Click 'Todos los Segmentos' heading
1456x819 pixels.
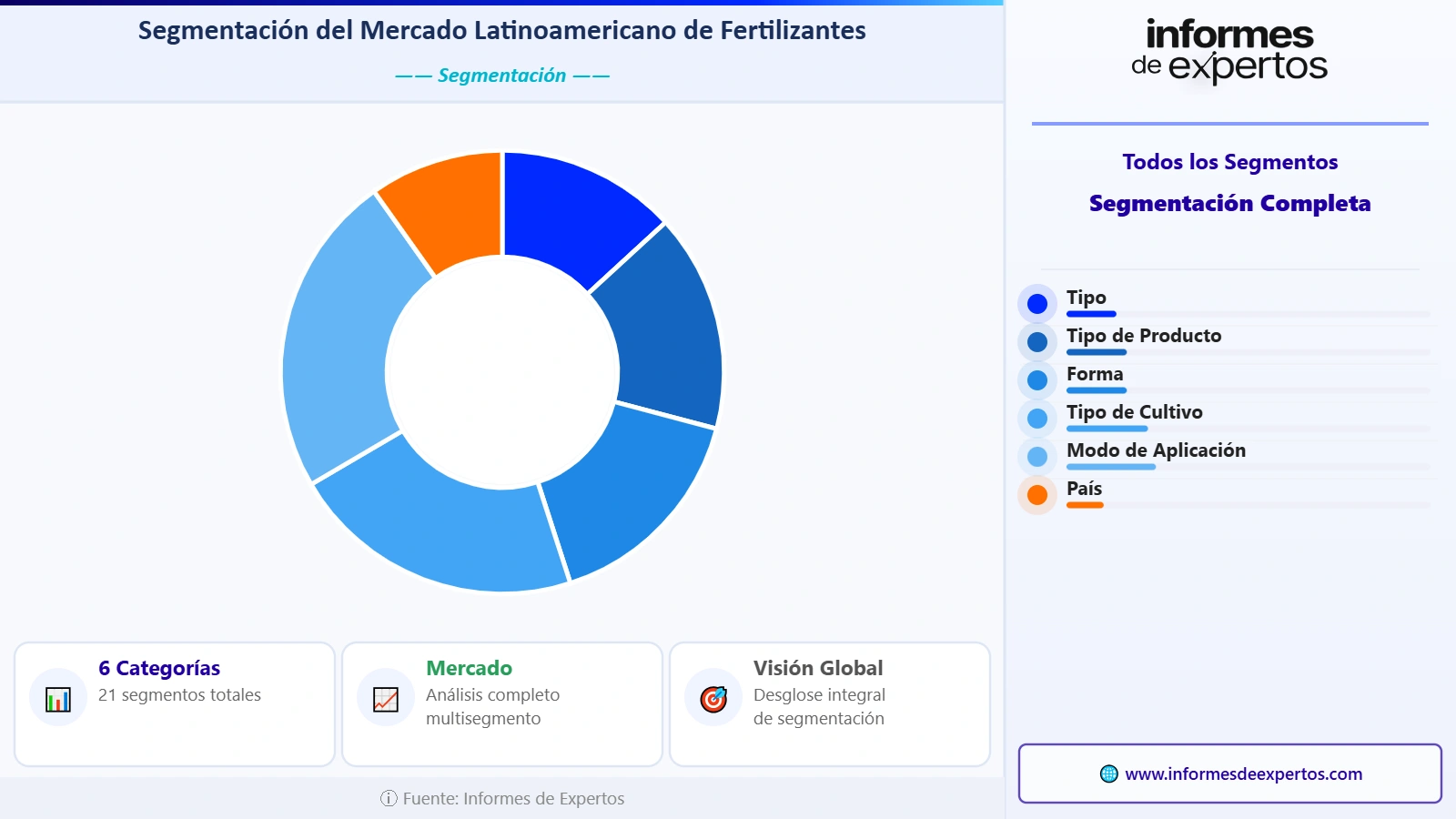point(1230,162)
